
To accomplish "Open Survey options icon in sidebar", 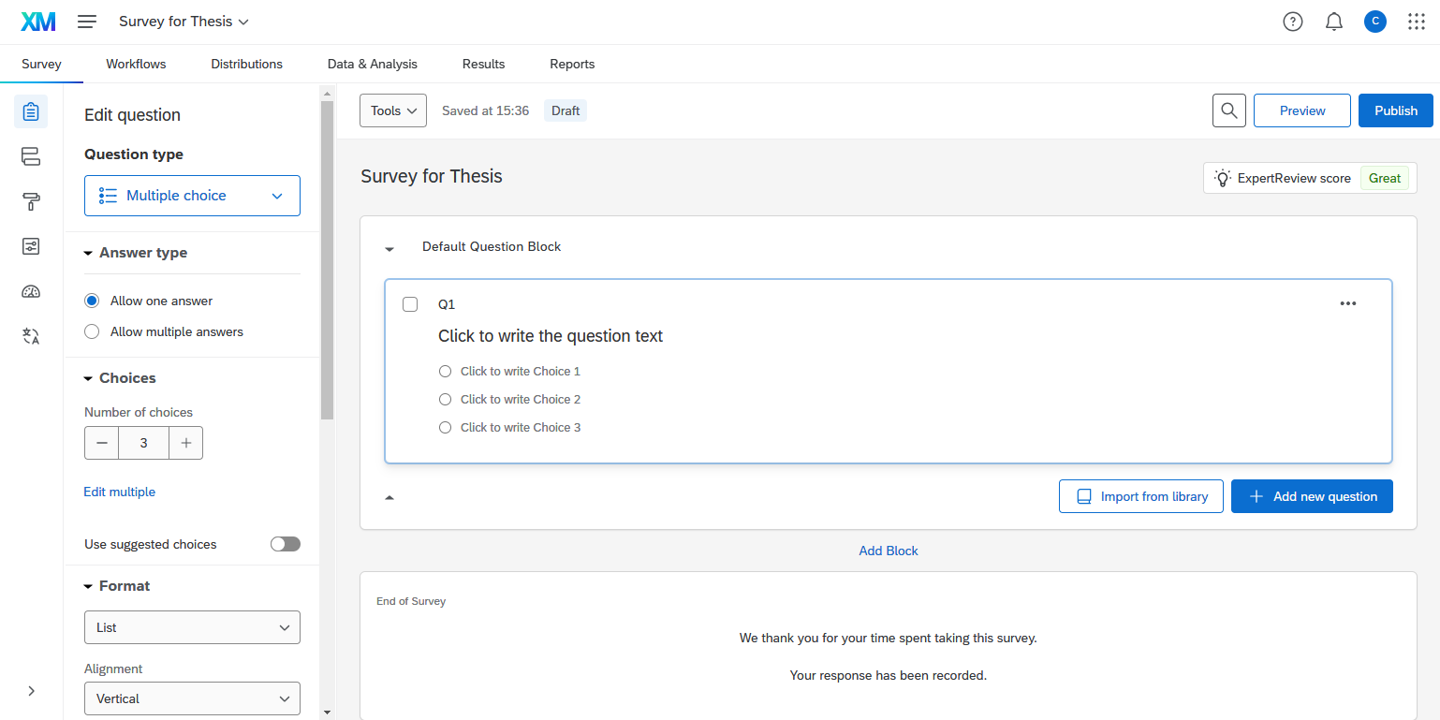I will (31, 247).
